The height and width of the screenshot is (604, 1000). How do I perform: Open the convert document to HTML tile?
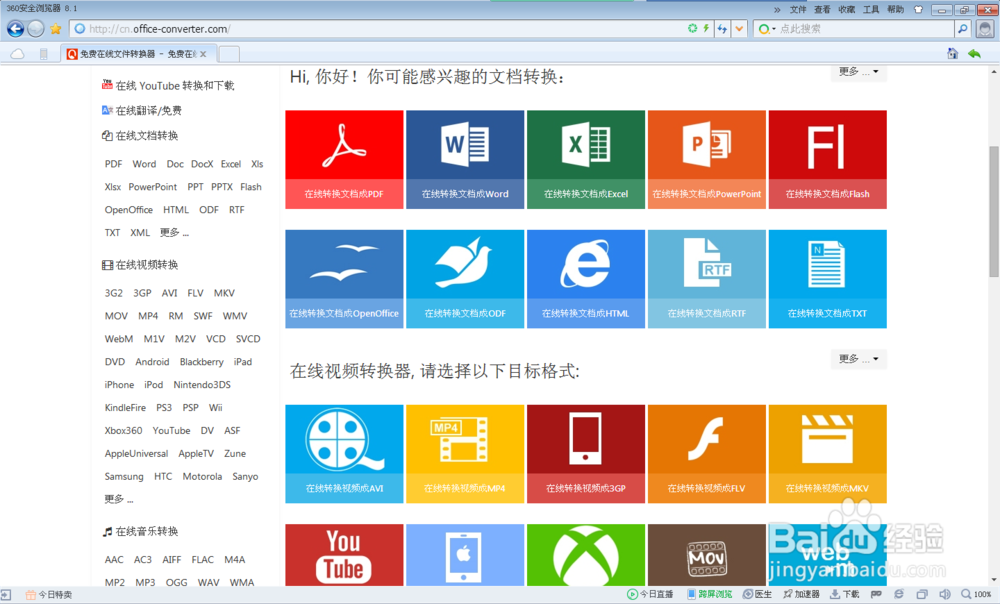point(585,279)
